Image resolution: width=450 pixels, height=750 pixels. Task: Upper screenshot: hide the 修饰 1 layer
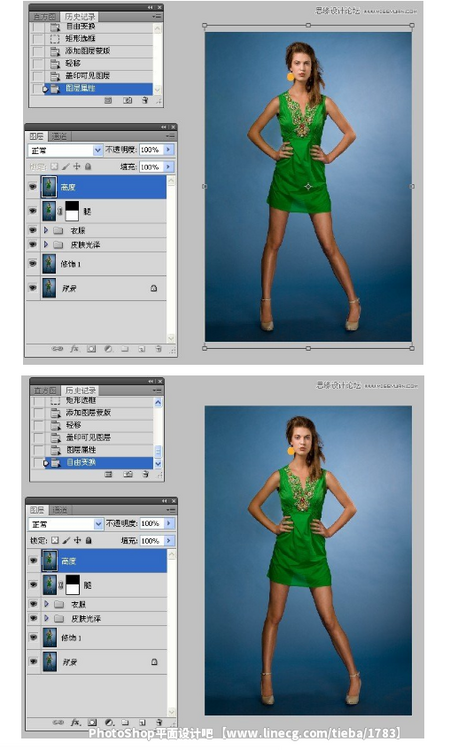[33, 264]
